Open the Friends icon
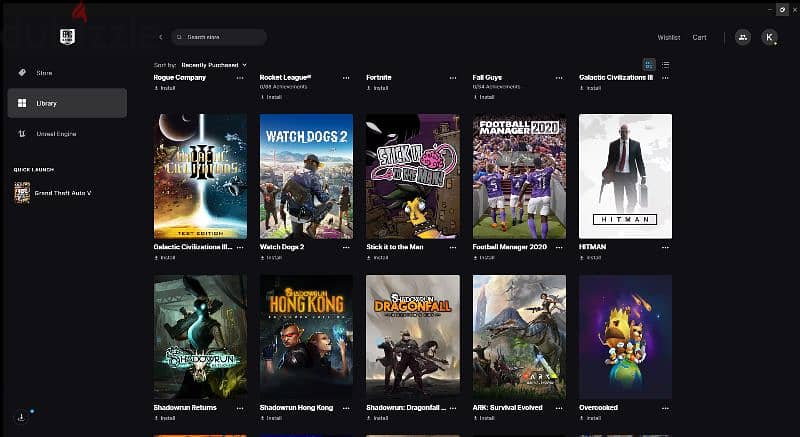 (x=742, y=37)
